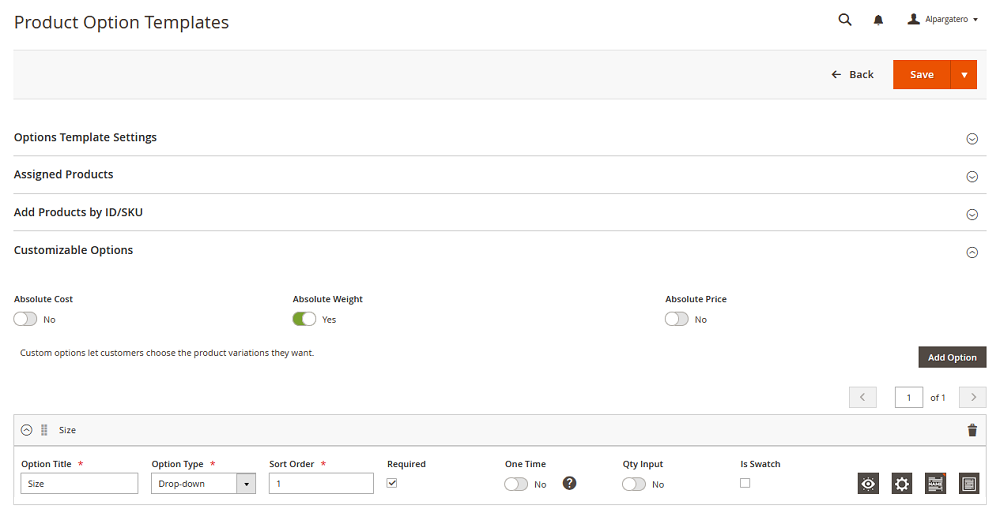Screen dimensions: 1000x525
Task: Click the help question mark near One Time
Action: tap(569, 484)
